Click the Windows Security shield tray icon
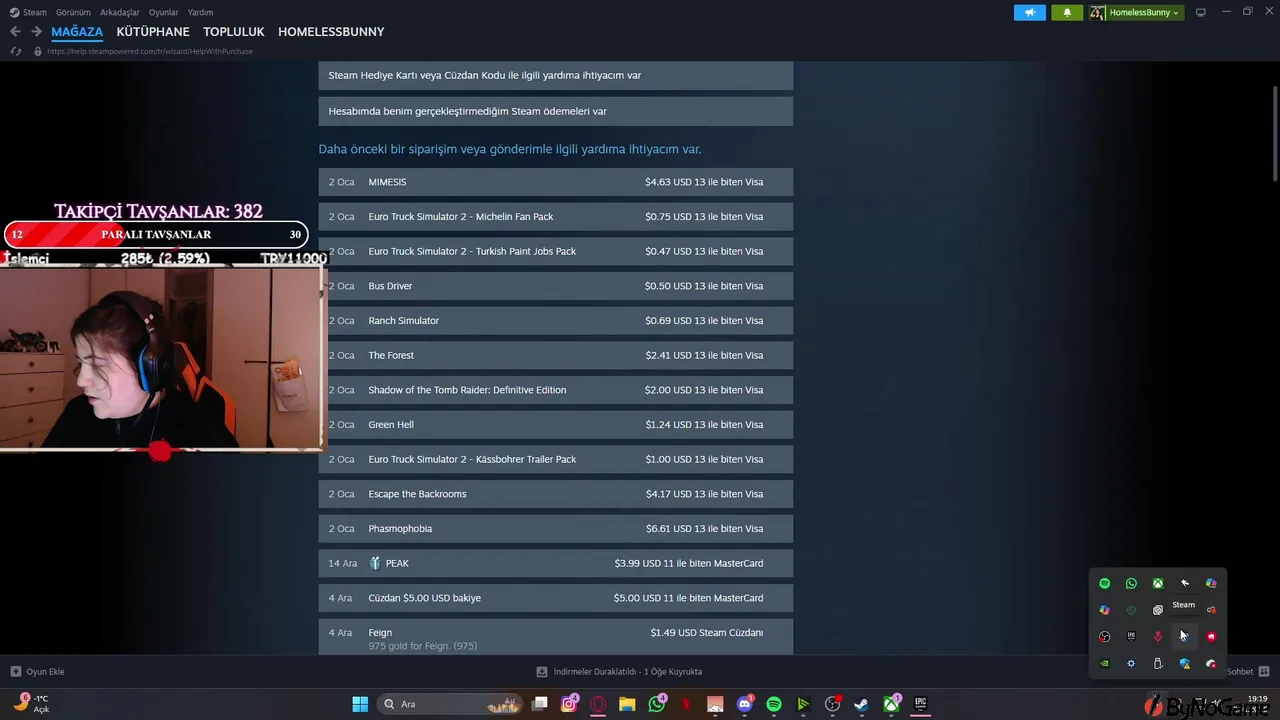Screen dimensions: 1280x720 pos(1185,663)
